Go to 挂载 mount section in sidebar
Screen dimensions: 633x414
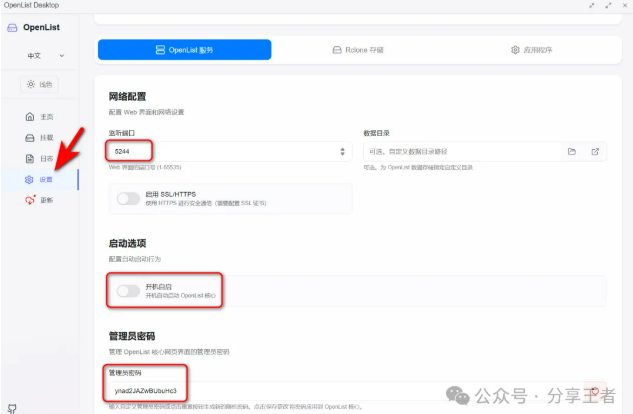40,138
